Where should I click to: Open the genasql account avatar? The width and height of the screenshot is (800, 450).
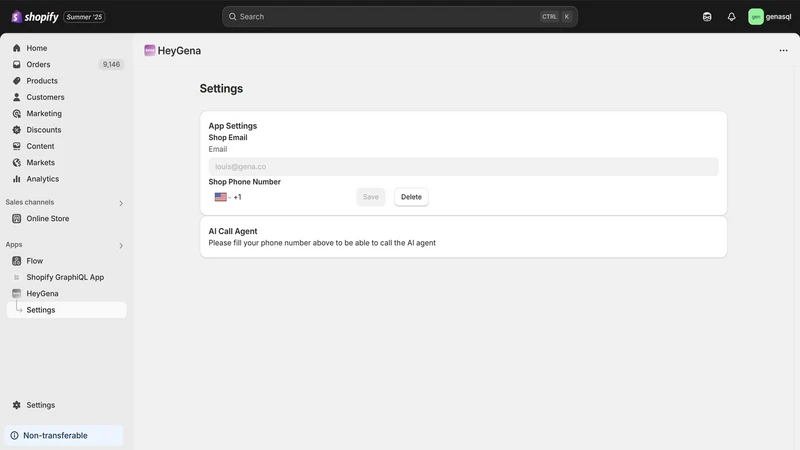point(756,17)
